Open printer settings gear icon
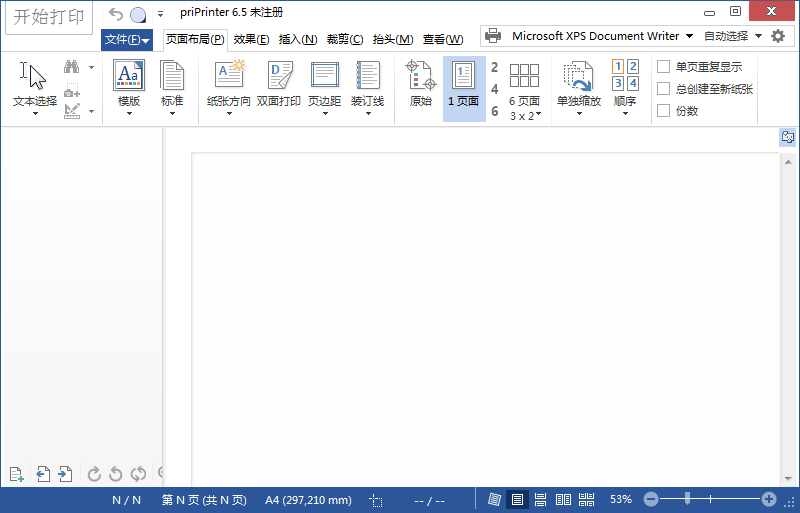 click(778, 36)
